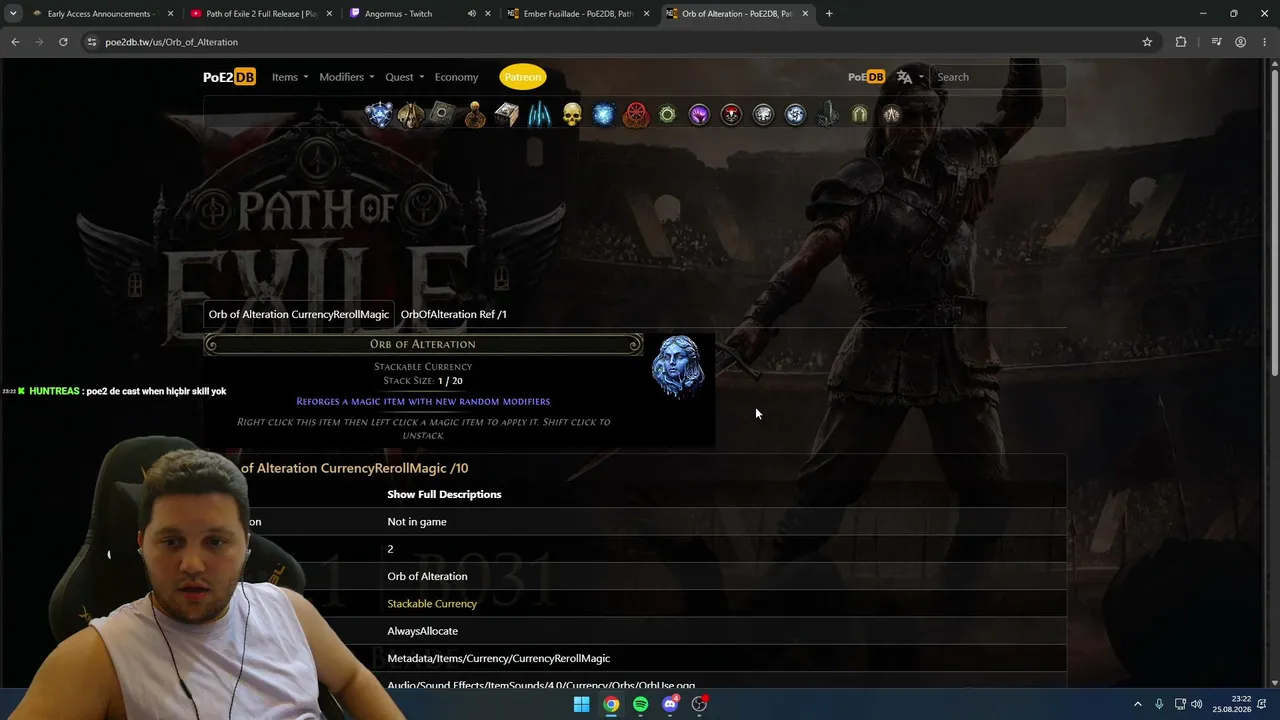The image size is (1280, 720).
Task: Switch to the Angormus - Twitch tab
Action: (420, 14)
